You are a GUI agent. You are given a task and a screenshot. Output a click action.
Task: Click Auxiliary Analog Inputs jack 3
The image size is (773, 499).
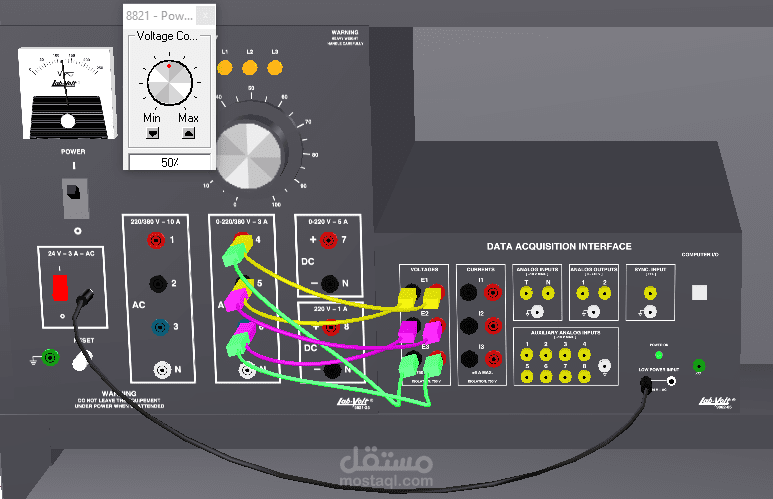point(565,355)
